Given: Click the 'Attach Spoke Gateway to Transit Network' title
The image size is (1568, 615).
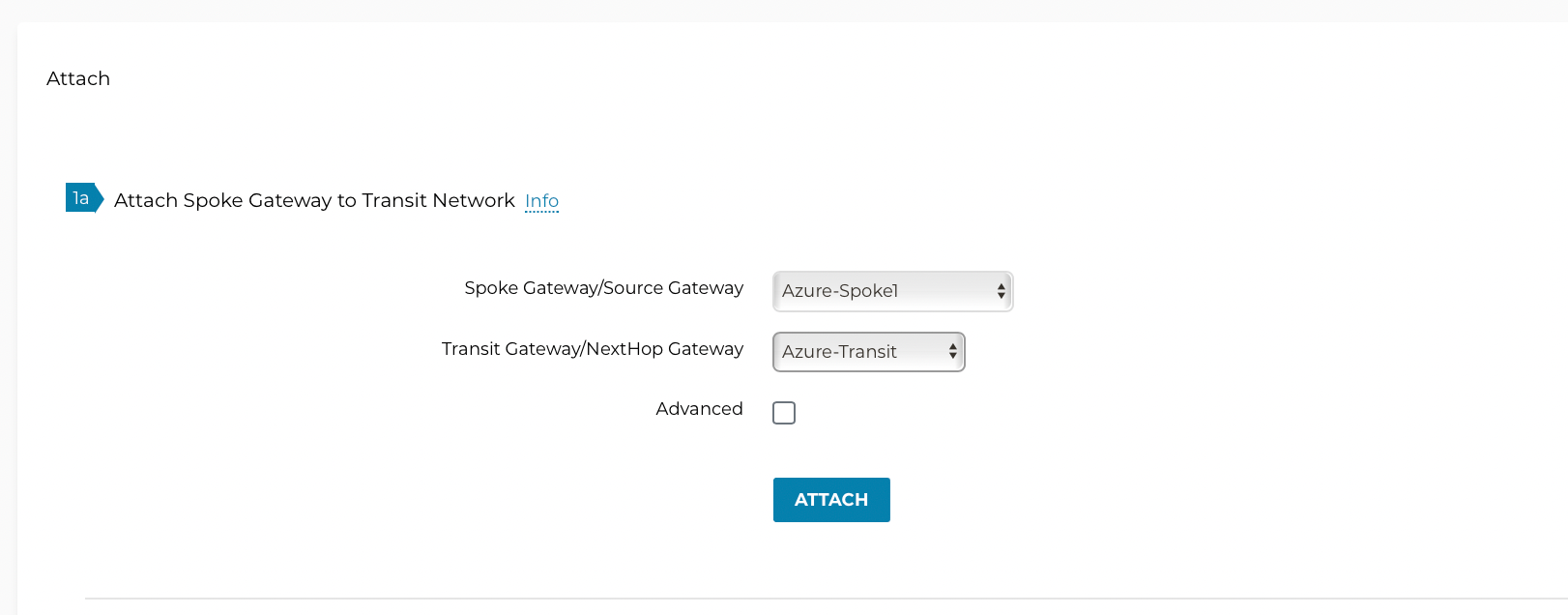Looking at the screenshot, I should pos(314,200).
